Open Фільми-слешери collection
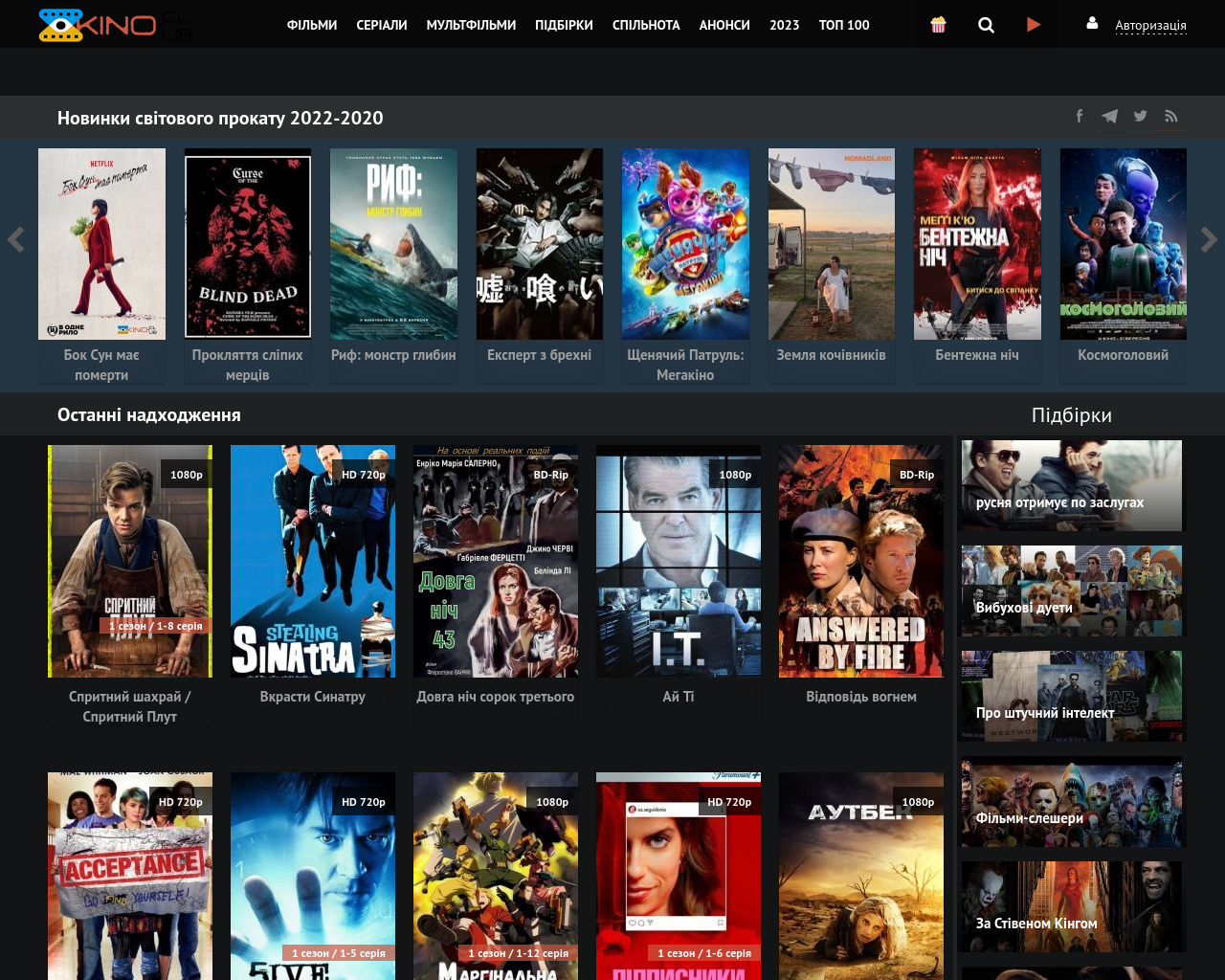 tap(1072, 801)
